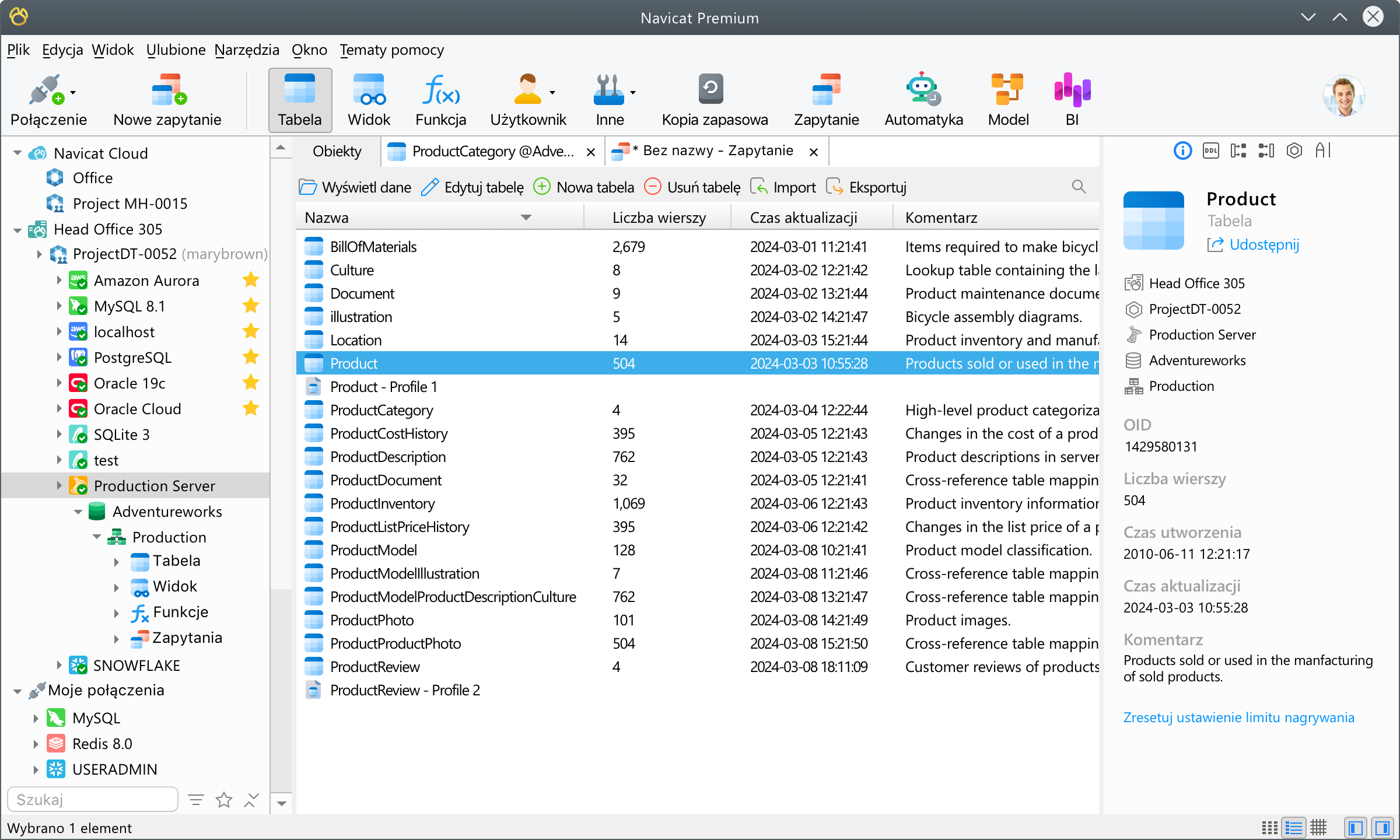Open the Narzędzia menu
The height and width of the screenshot is (840, 1400).
[247, 50]
